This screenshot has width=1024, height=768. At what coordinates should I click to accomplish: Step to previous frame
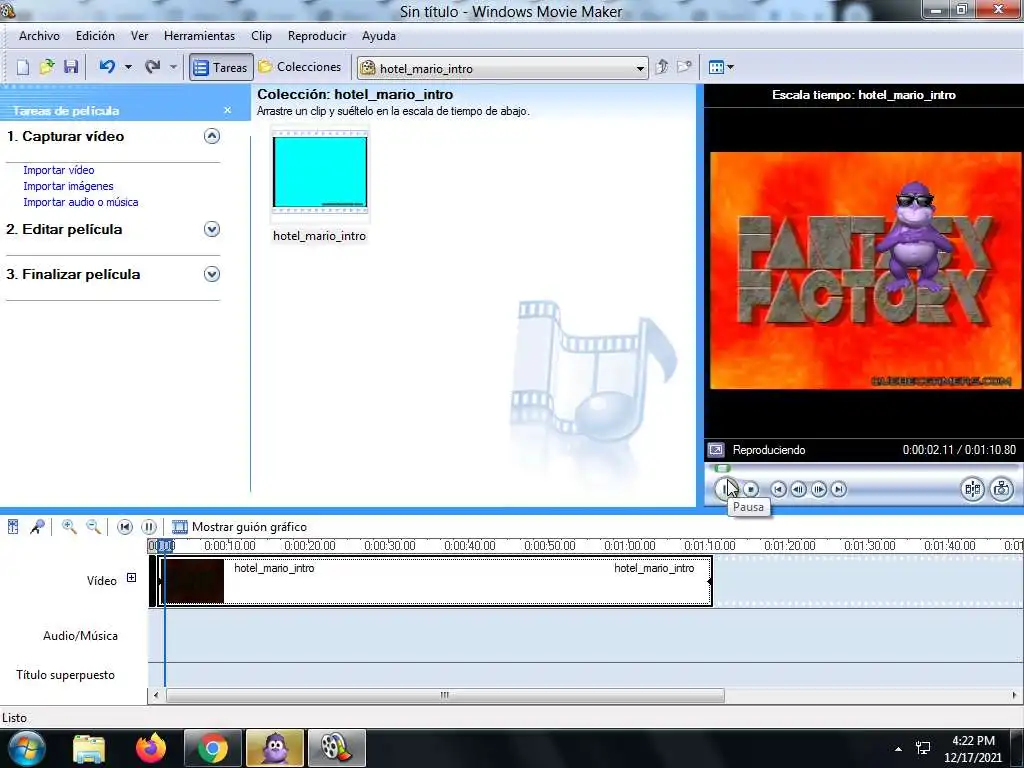click(798, 489)
